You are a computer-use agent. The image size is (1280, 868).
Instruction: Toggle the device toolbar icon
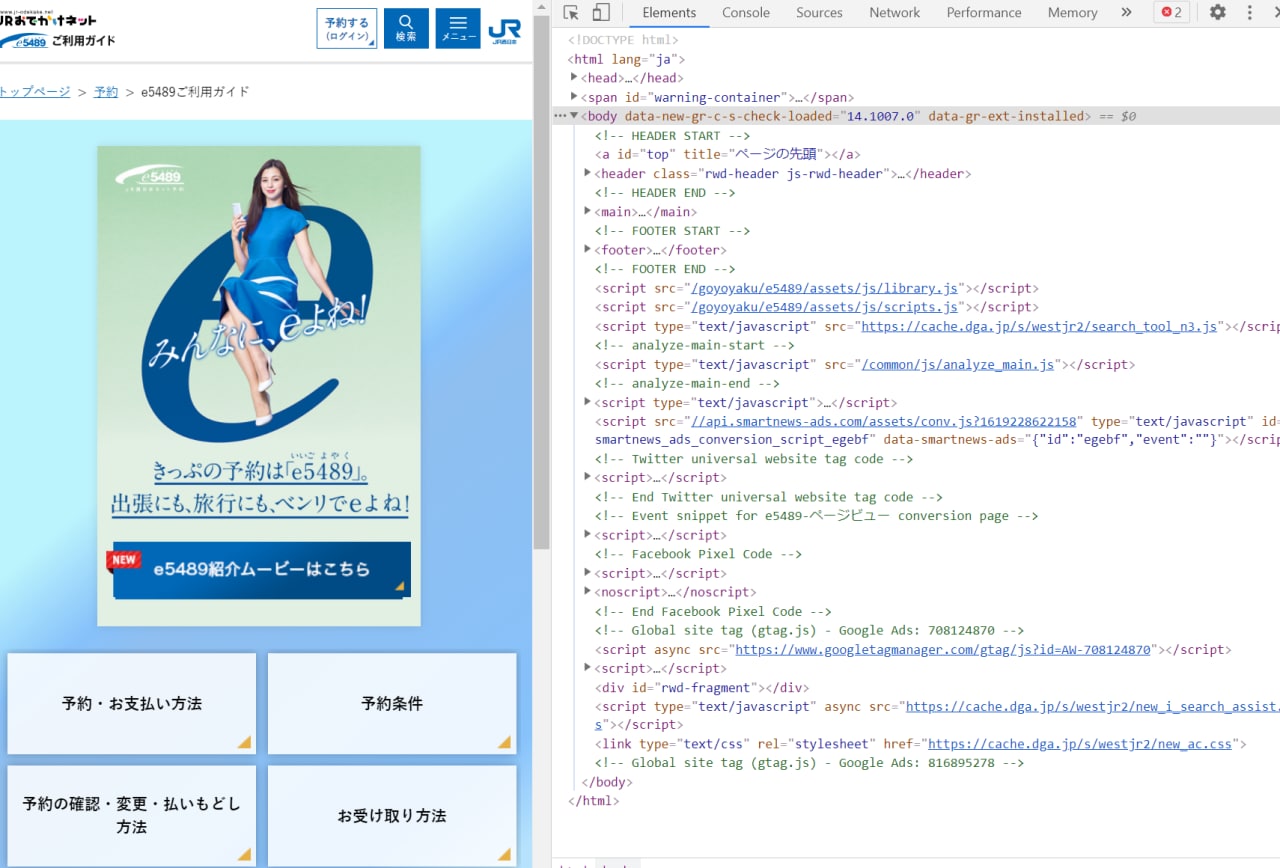(x=601, y=13)
